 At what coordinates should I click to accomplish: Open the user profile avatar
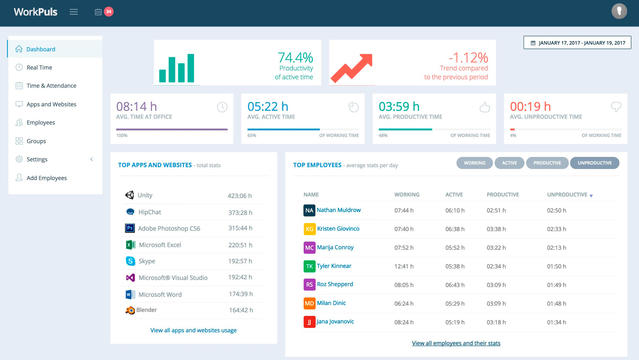pos(619,11)
